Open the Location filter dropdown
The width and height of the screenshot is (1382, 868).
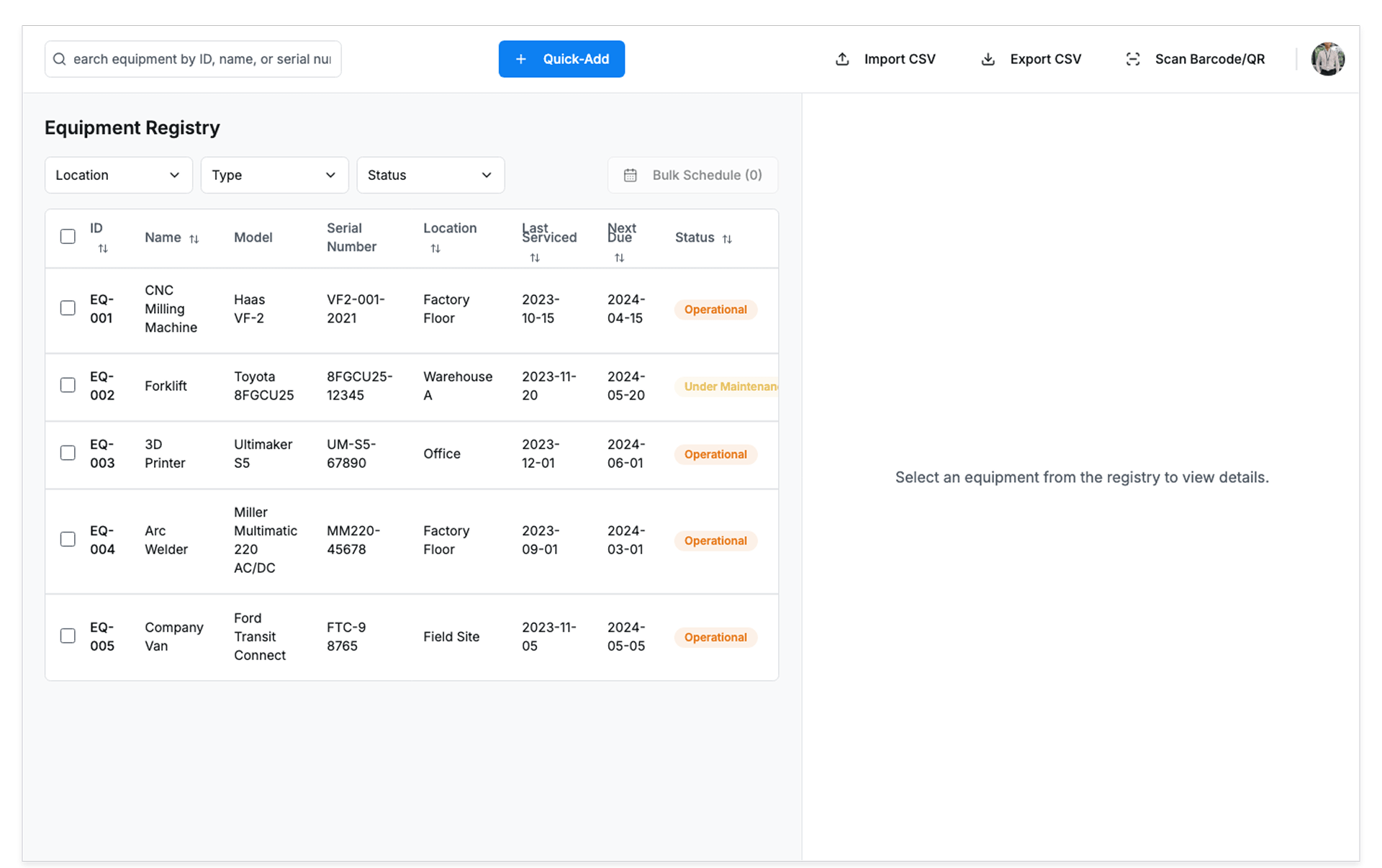[119, 175]
